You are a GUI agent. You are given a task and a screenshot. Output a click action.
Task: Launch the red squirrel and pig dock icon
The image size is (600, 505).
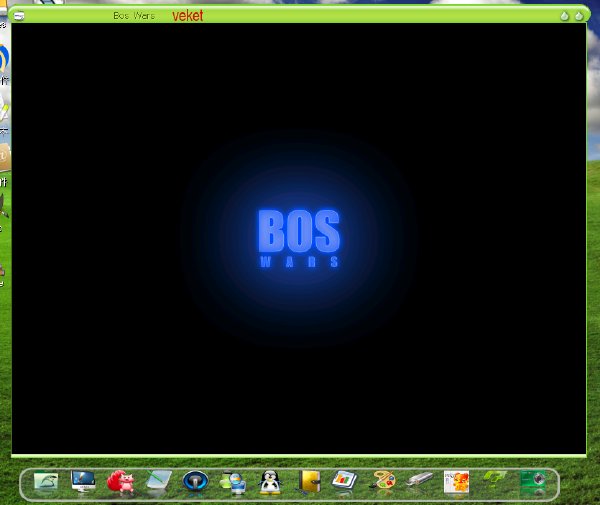tap(121, 481)
